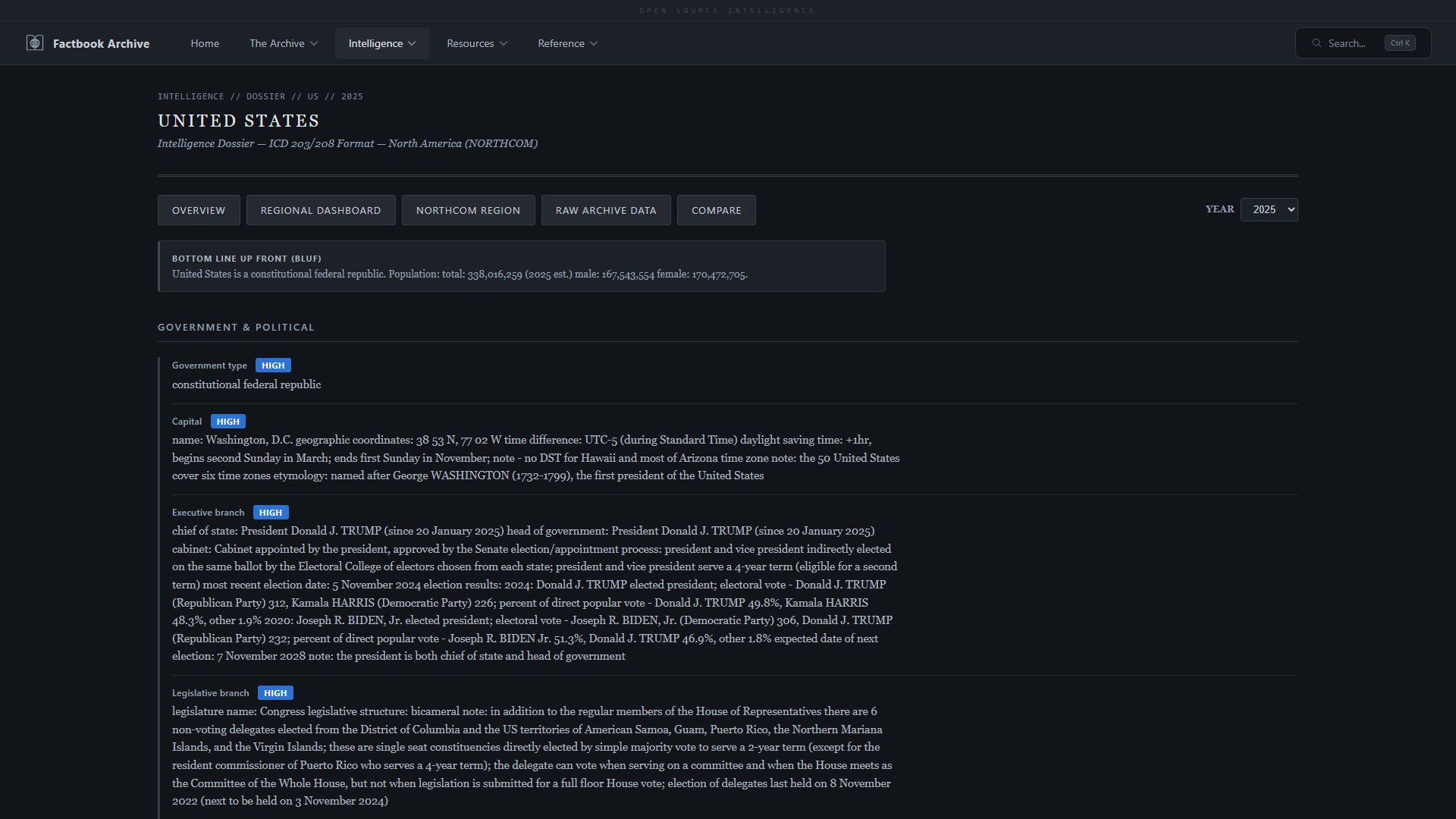Click the Factbook Archive globe logo icon

click(x=35, y=43)
